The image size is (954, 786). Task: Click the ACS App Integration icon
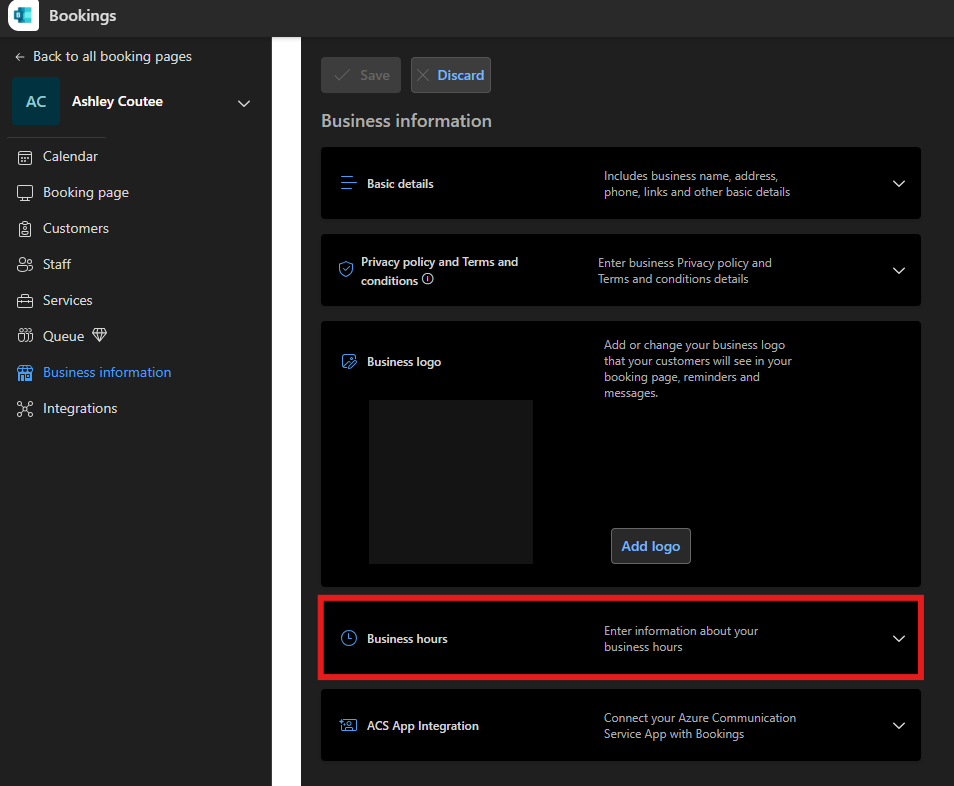(x=348, y=725)
